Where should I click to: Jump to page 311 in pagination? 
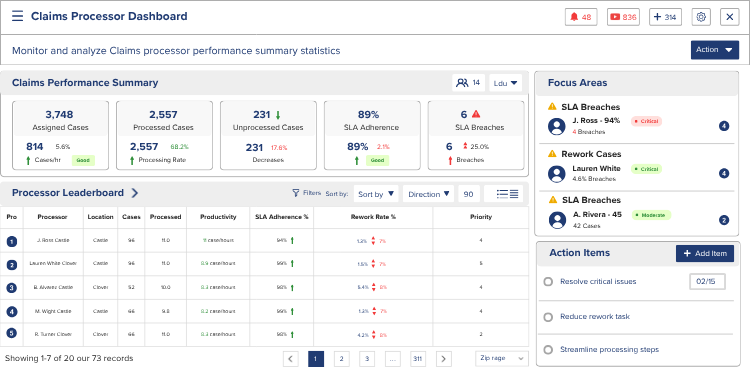point(418,359)
